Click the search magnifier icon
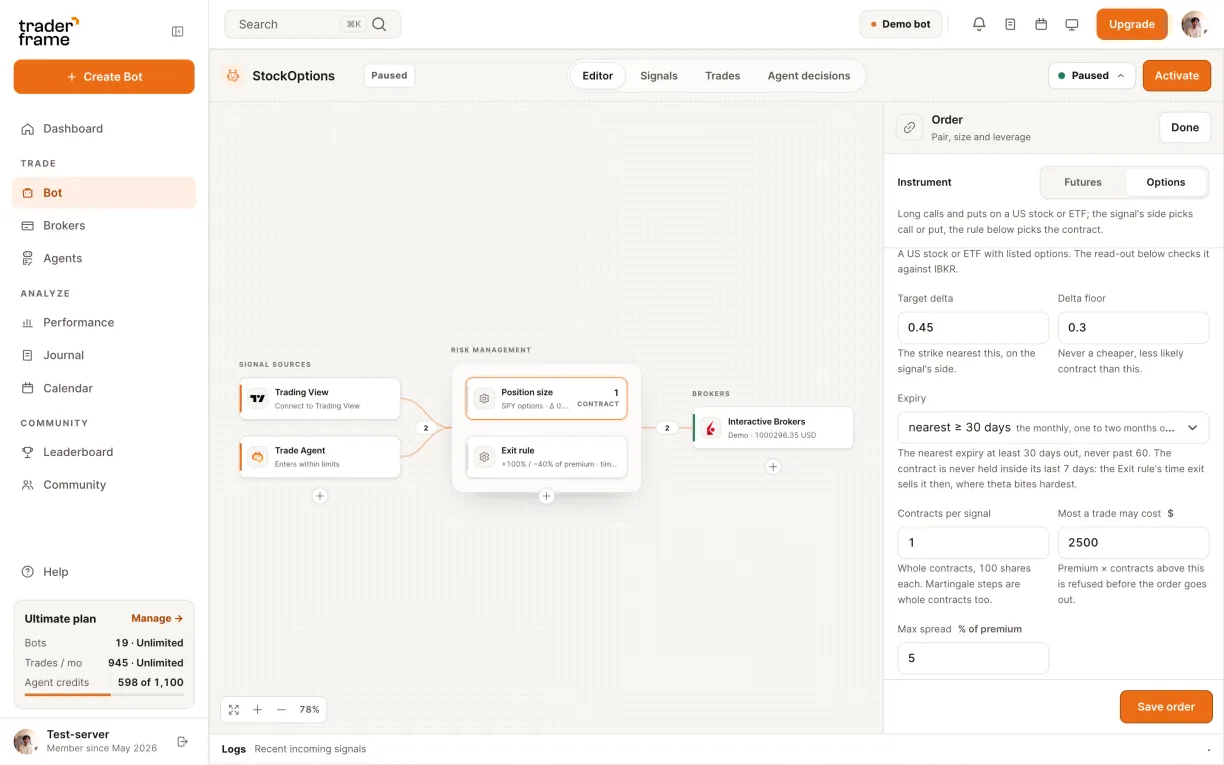Image resolution: width=1224 pixels, height=765 pixels. coord(379,24)
